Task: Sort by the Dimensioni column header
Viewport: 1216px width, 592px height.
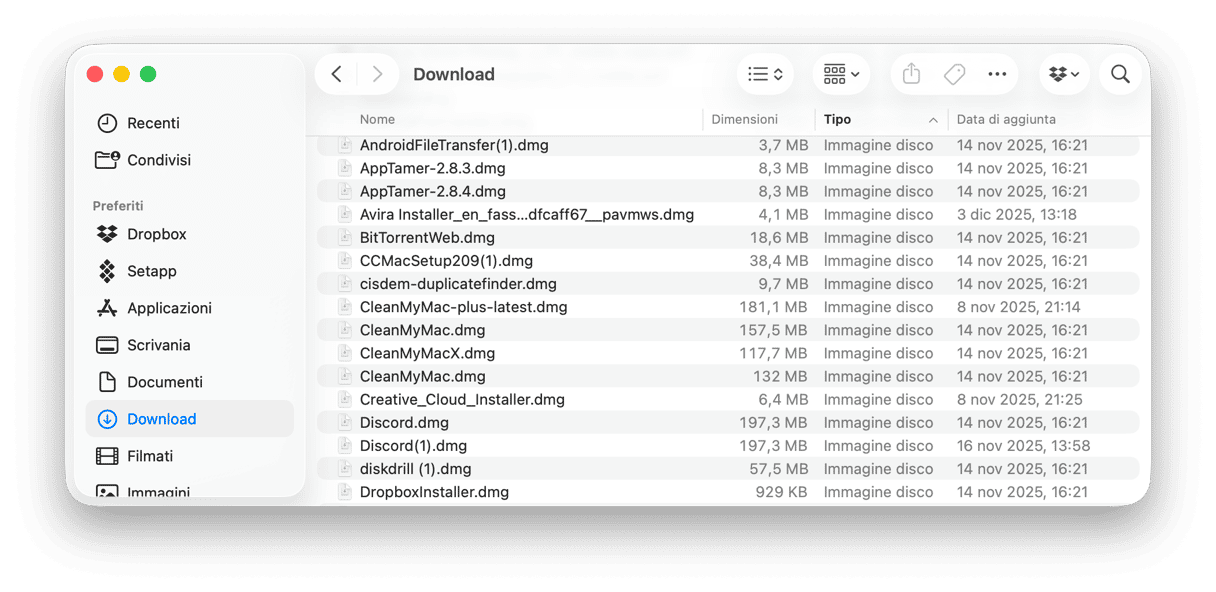Action: coord(744,119)
